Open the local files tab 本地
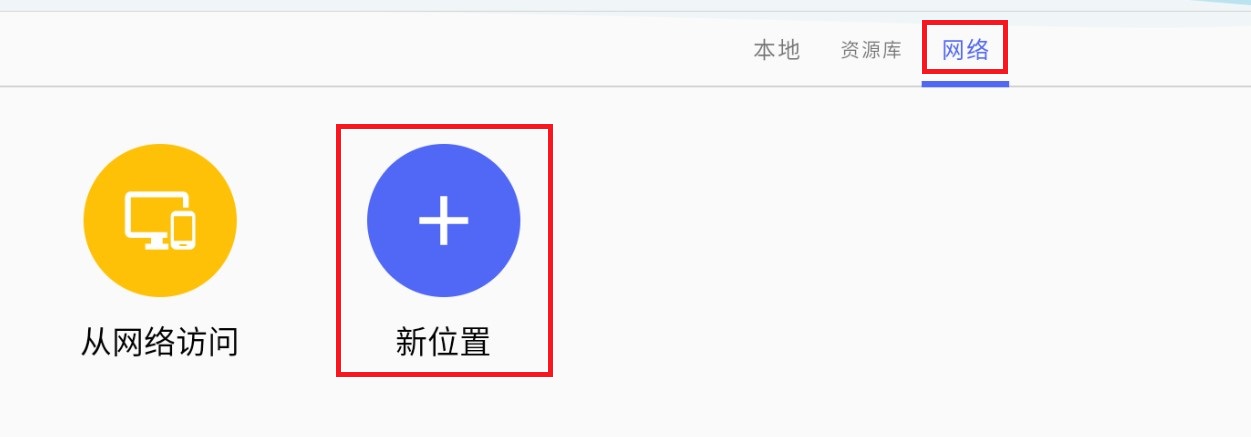This screenshot has width=1251, height=437. [777, 50]
